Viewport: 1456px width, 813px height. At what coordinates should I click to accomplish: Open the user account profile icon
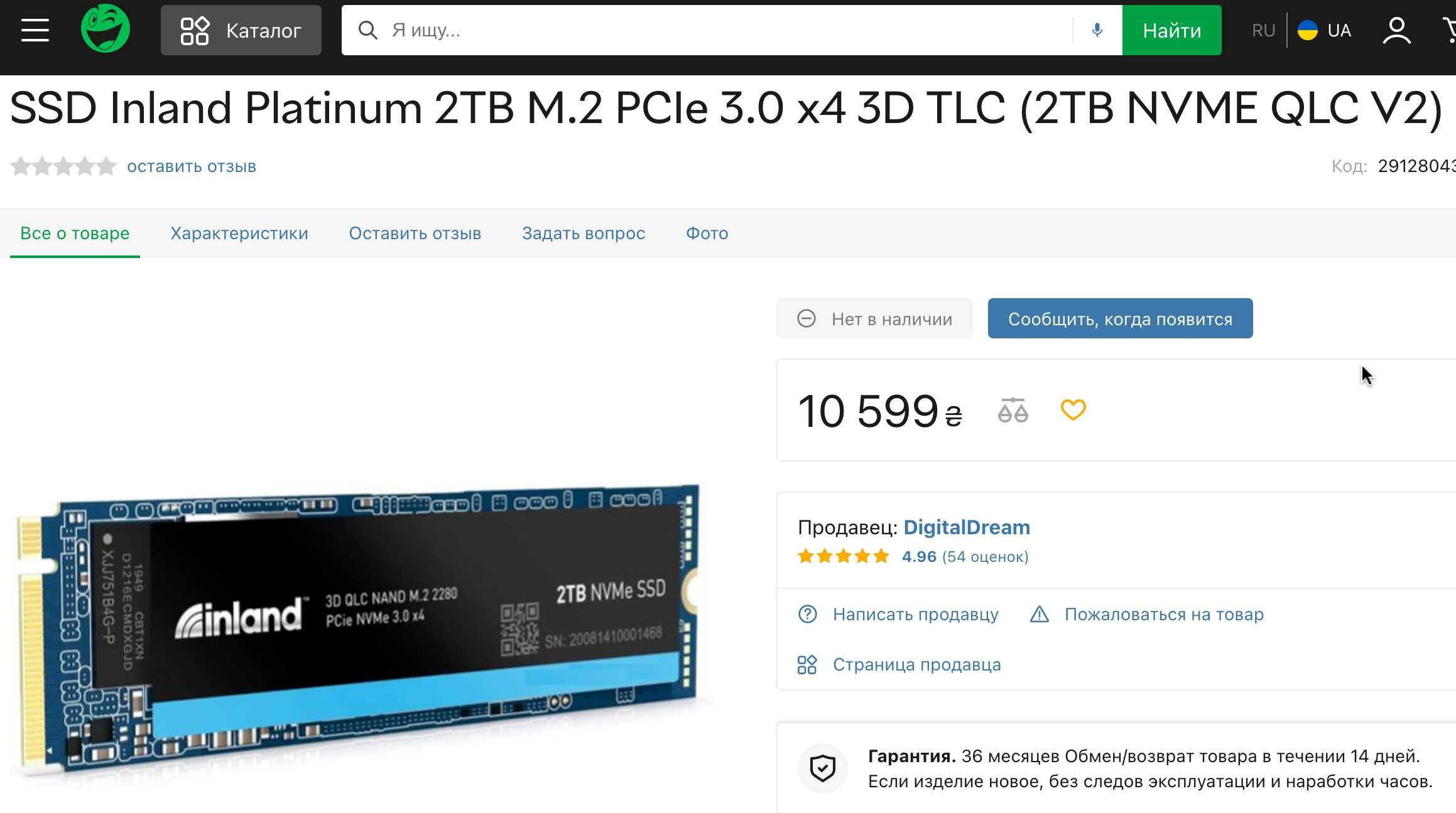[x=1396, y=30]
